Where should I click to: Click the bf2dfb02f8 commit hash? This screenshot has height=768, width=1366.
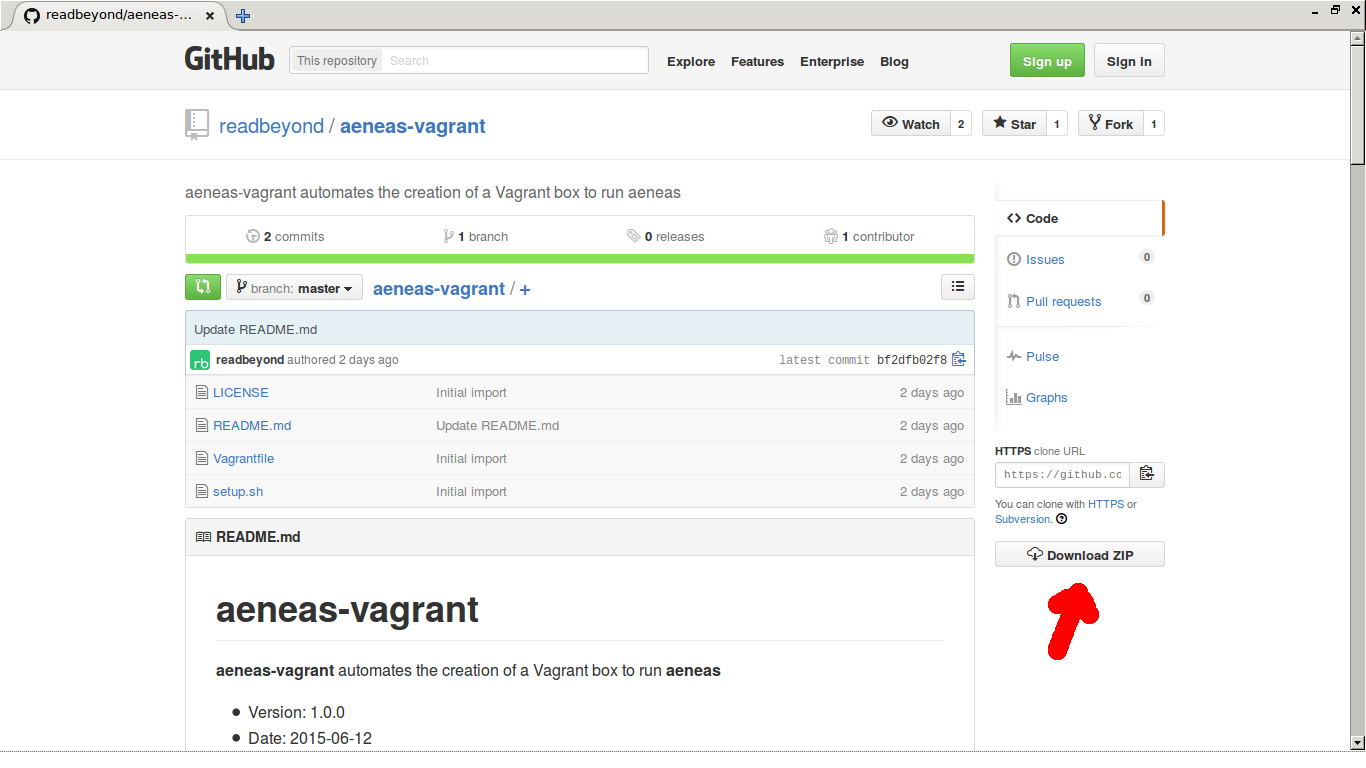(x=911, y=360)
